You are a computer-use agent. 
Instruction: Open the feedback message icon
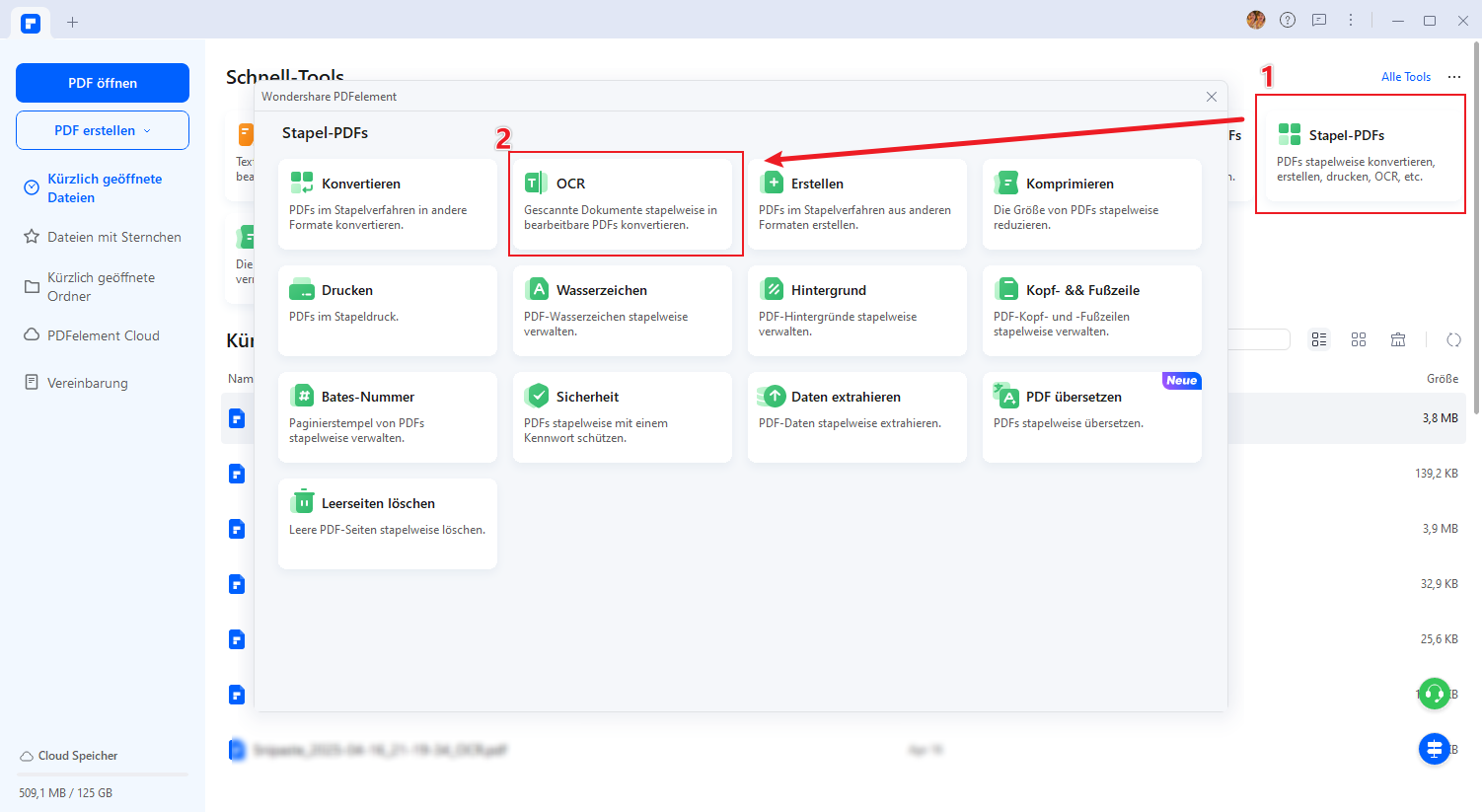1319,20
